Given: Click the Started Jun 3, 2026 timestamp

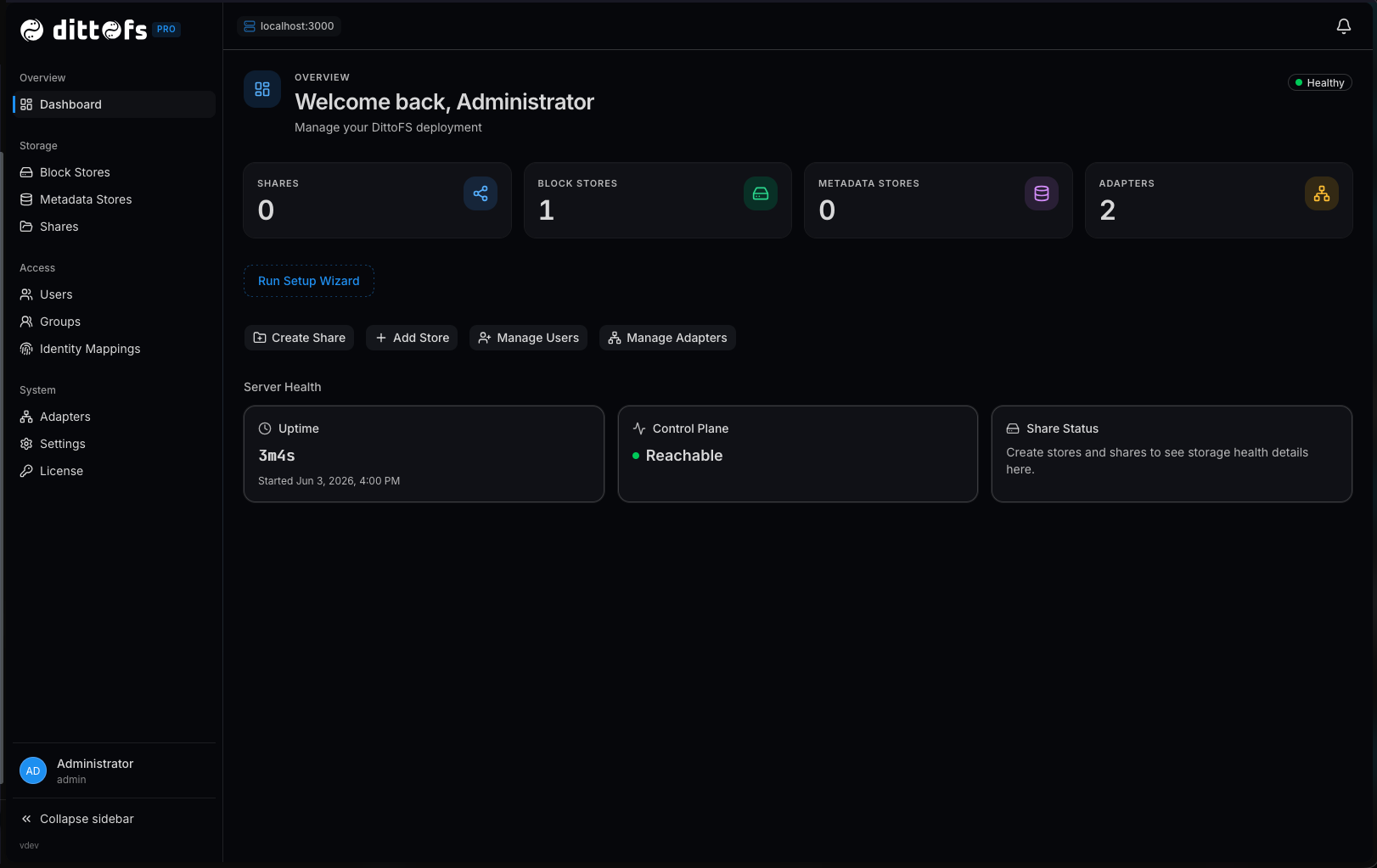Looking at the screenshot, I should click(329, 481).
